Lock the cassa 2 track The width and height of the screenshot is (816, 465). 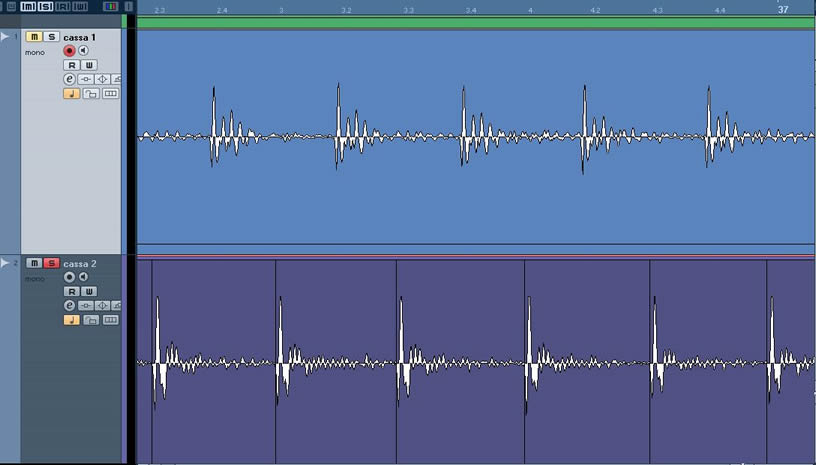(x=91, y=320)
